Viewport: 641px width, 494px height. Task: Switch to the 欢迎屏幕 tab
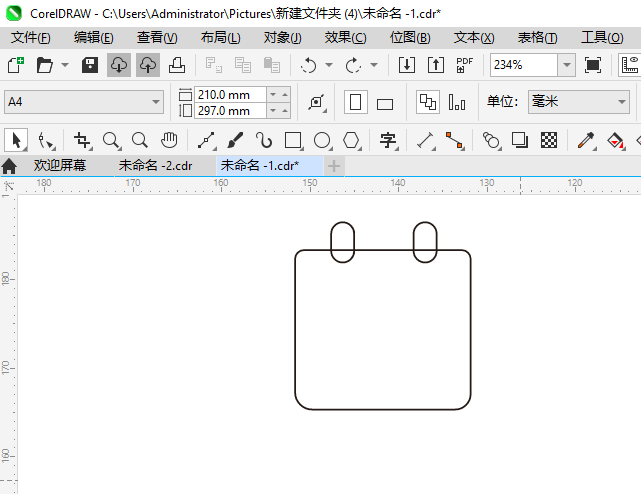(60, 166)
